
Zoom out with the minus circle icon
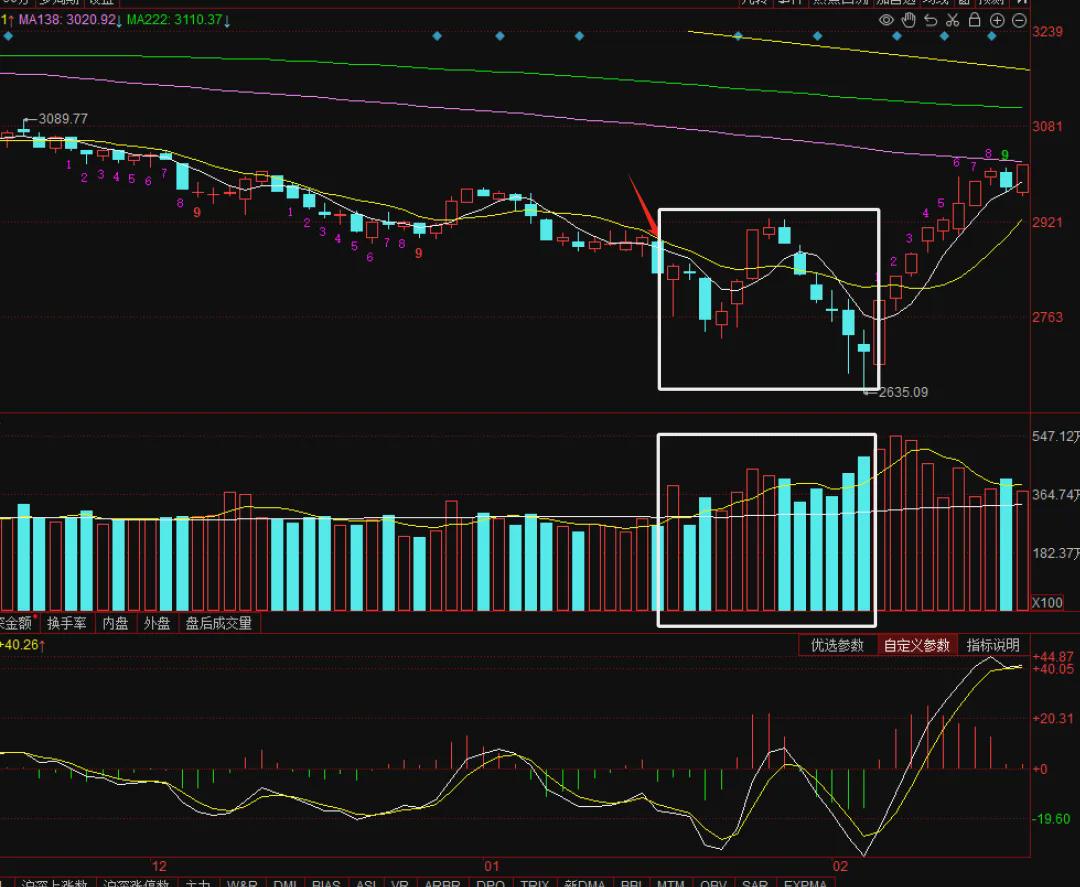click(1019, 21)
